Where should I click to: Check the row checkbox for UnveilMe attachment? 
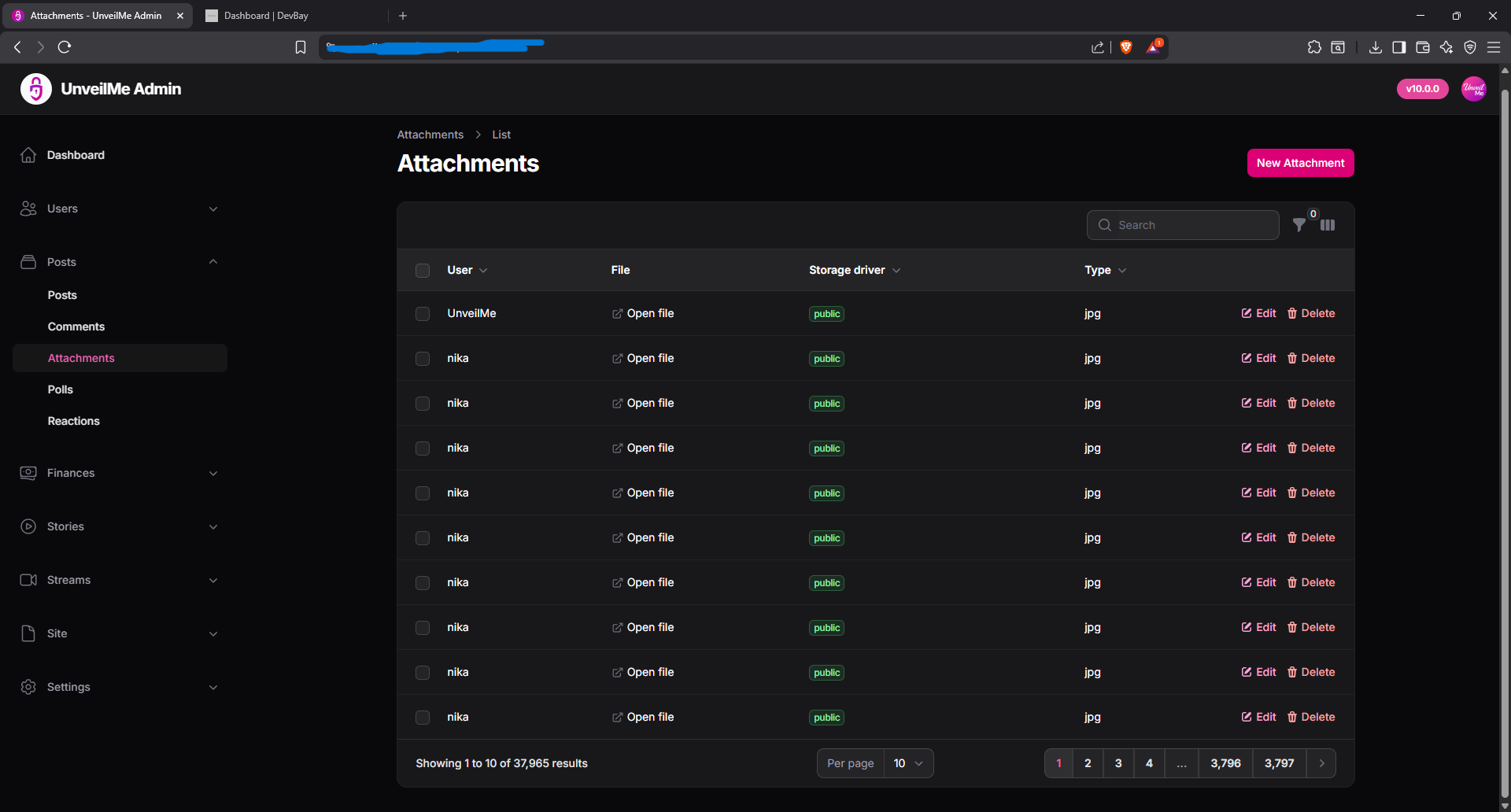[x=423, y=313]
